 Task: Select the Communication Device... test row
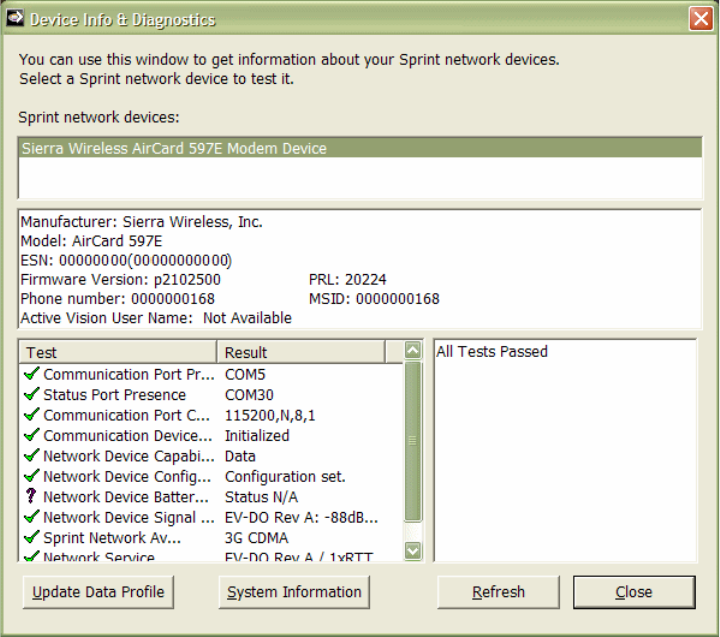[x=211, y=435]
